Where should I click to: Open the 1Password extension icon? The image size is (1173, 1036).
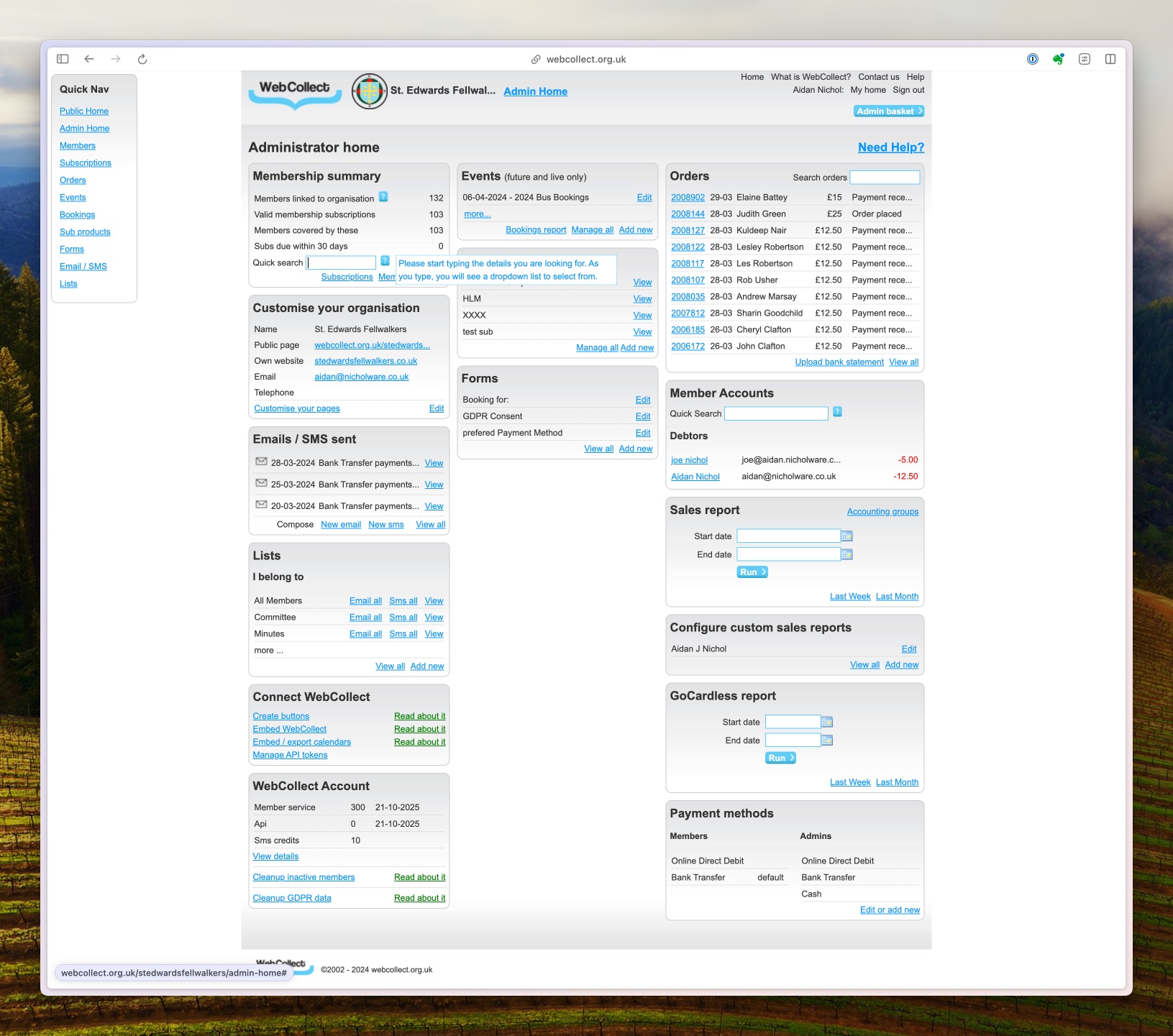click(1032, 59)
